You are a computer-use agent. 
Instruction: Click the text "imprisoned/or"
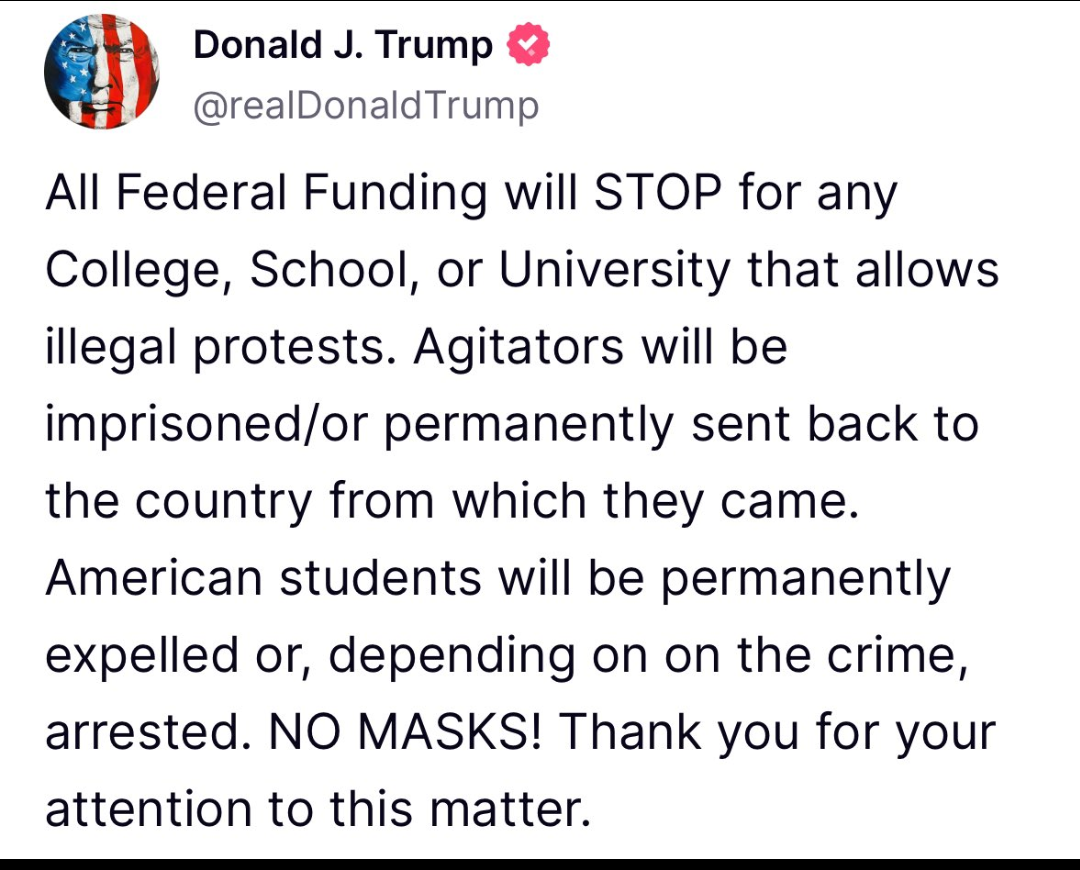[x=206, y=425]
